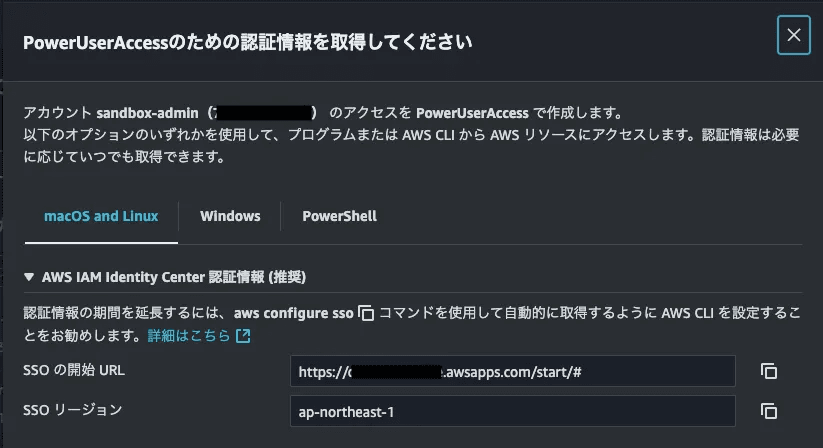Image resolution: width=823 pixels, height=448 pixels.
Task: Copy the aws configure sso command
Action: (x=366, y=313)
